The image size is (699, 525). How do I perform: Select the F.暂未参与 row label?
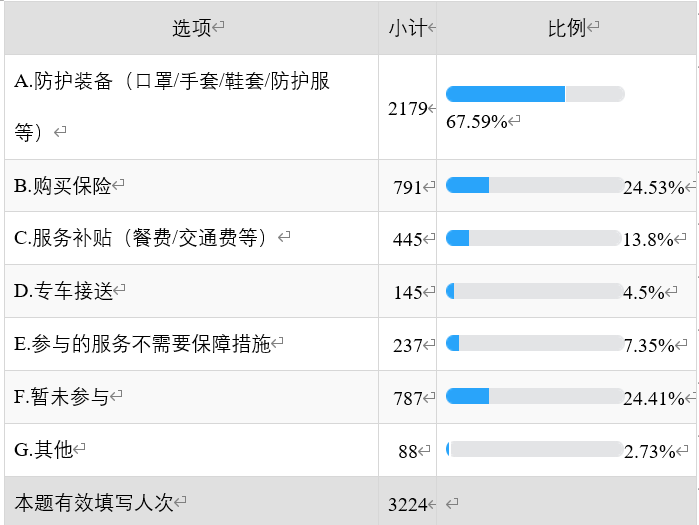[x=62, y=397]
